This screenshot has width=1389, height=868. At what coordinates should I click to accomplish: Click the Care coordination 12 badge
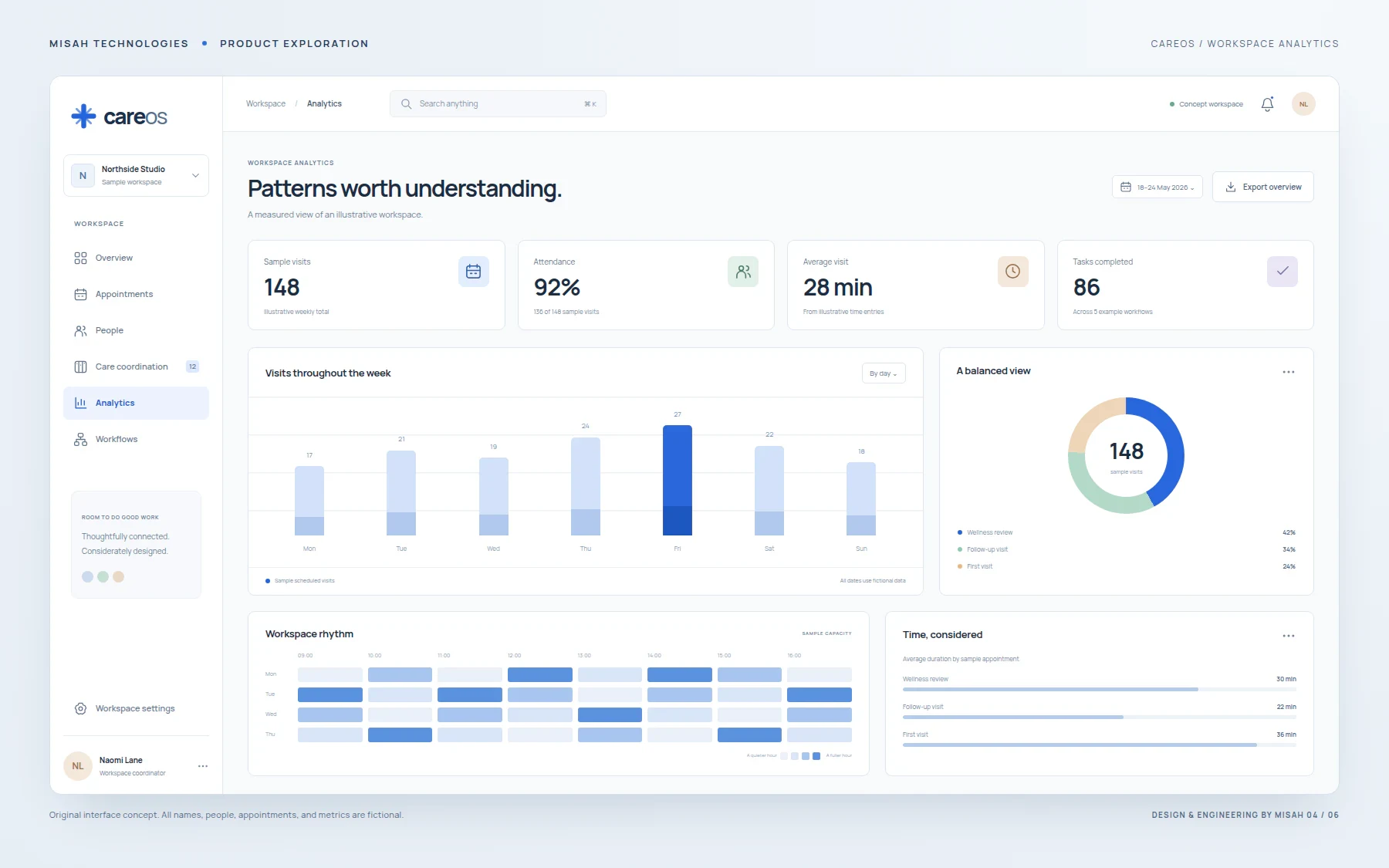tap(192, 366)
